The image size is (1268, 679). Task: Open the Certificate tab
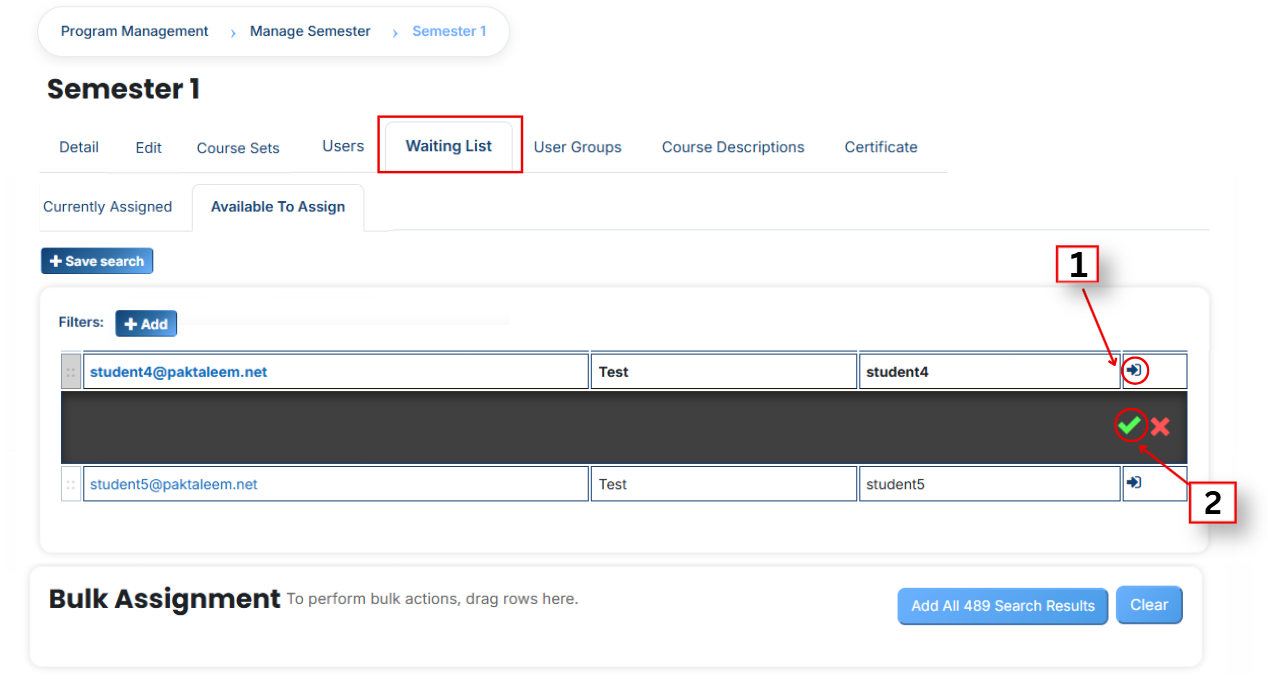click(x=881, y=147)
